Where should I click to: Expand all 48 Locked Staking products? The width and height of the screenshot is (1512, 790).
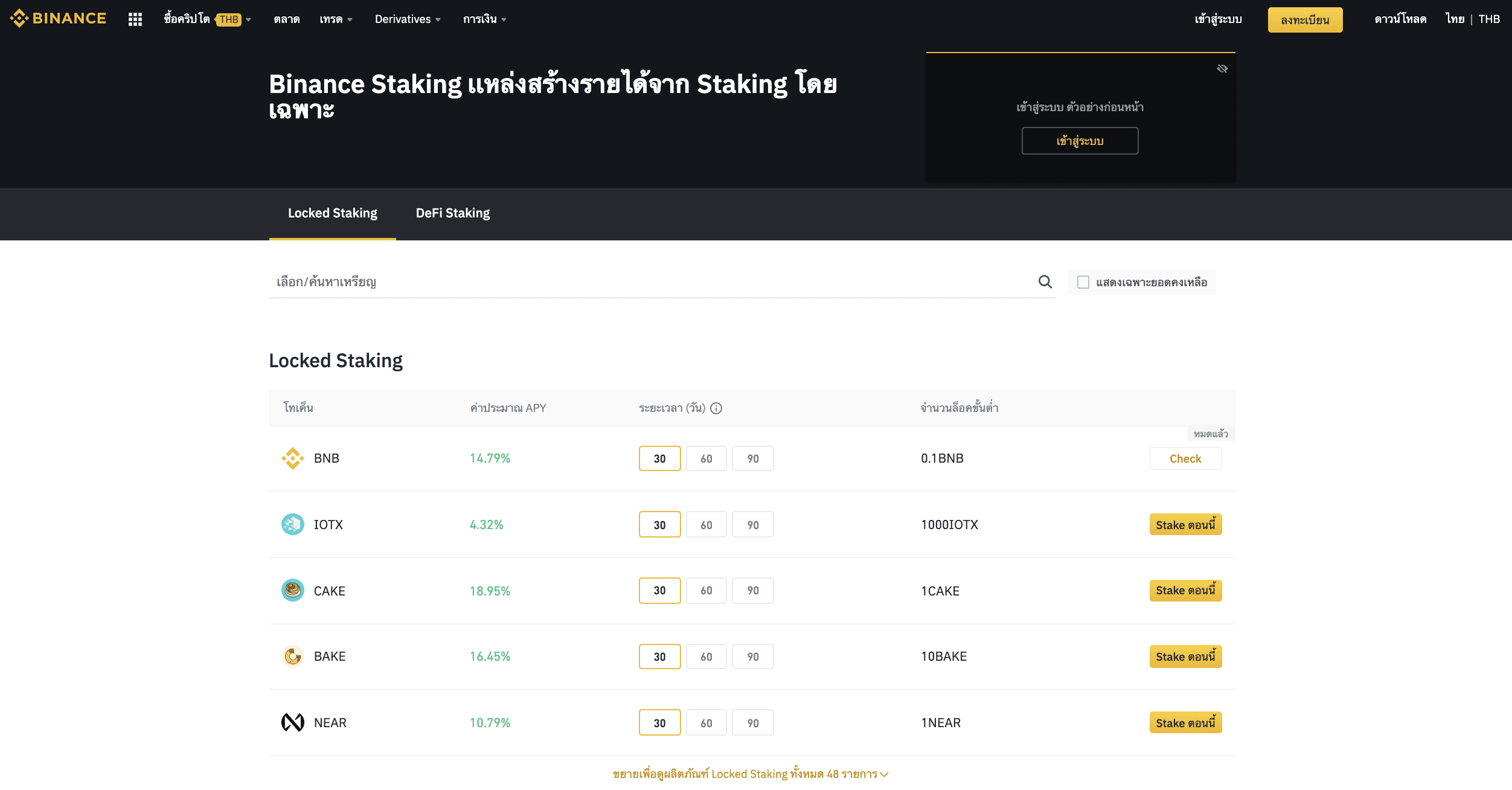tap(751, 774)
